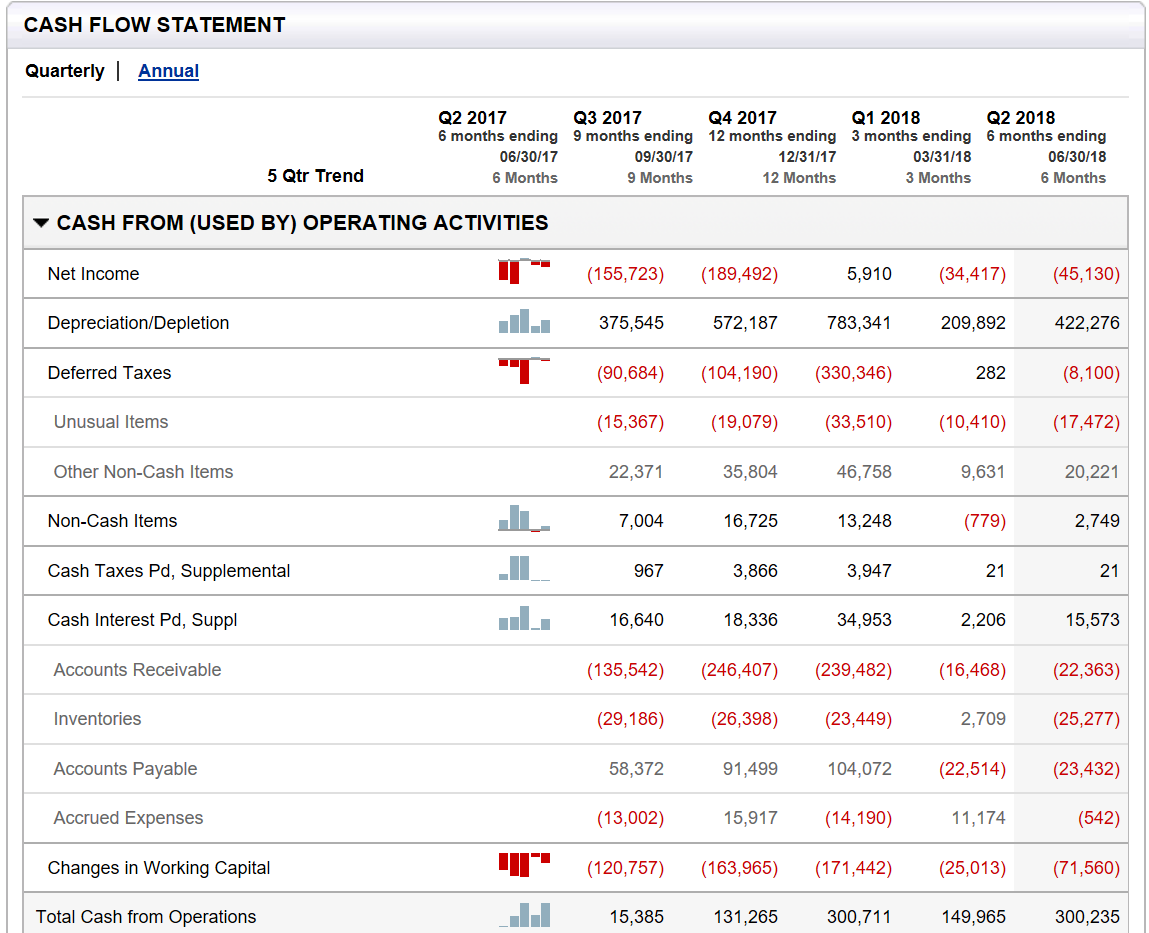This screenshot has width=1149, height=933.
Task: Click the Unusual Items row label
Action: click(110, 421)
